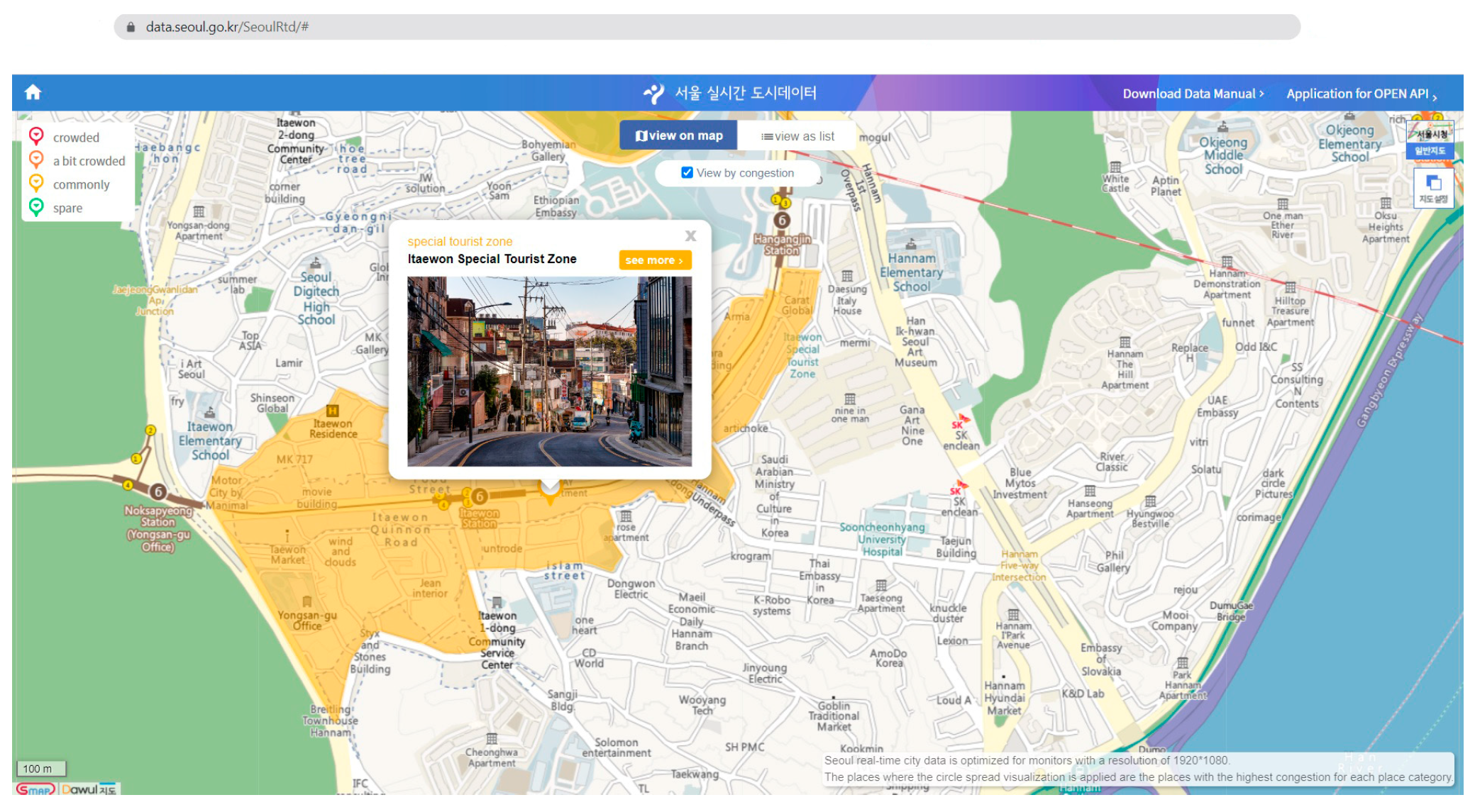Image resolution: width=1475 pixels, height=812 pixels.
Task: Open Download Data Manual link
Action: pos(1192,94)
